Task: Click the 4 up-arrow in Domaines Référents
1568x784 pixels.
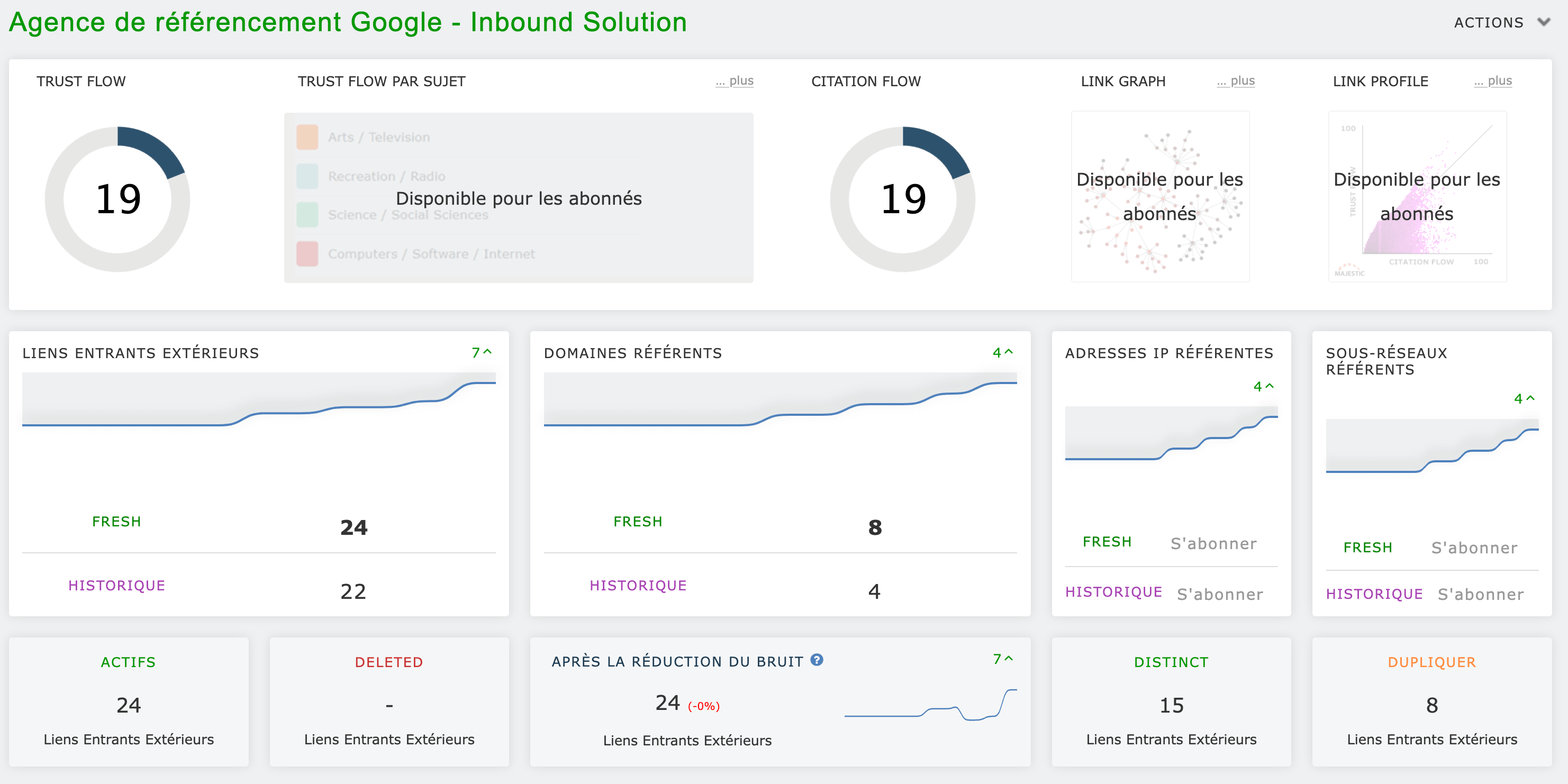Action: point(1002,352)
